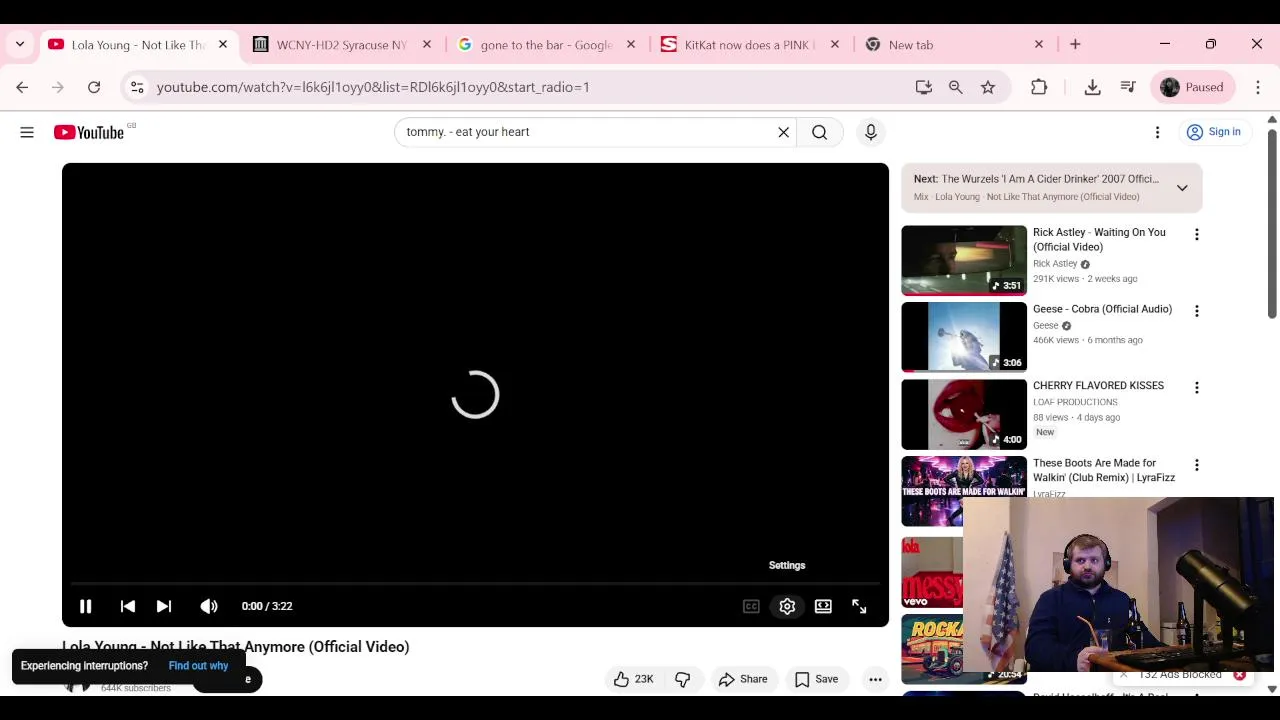The image size is (1280, 720).
Task: Click the video progress bar
Action: pos(475,583)
